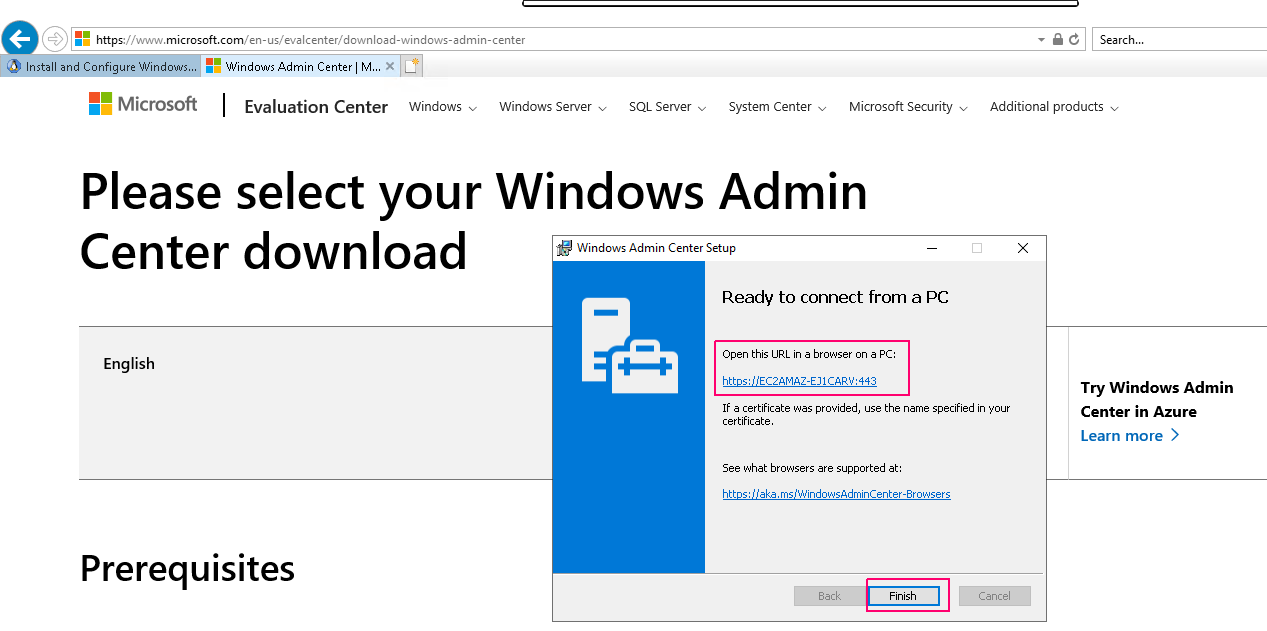
Task: Open the aka.ms WindowsAdminCenter-Browsers link
Action: 836,494
